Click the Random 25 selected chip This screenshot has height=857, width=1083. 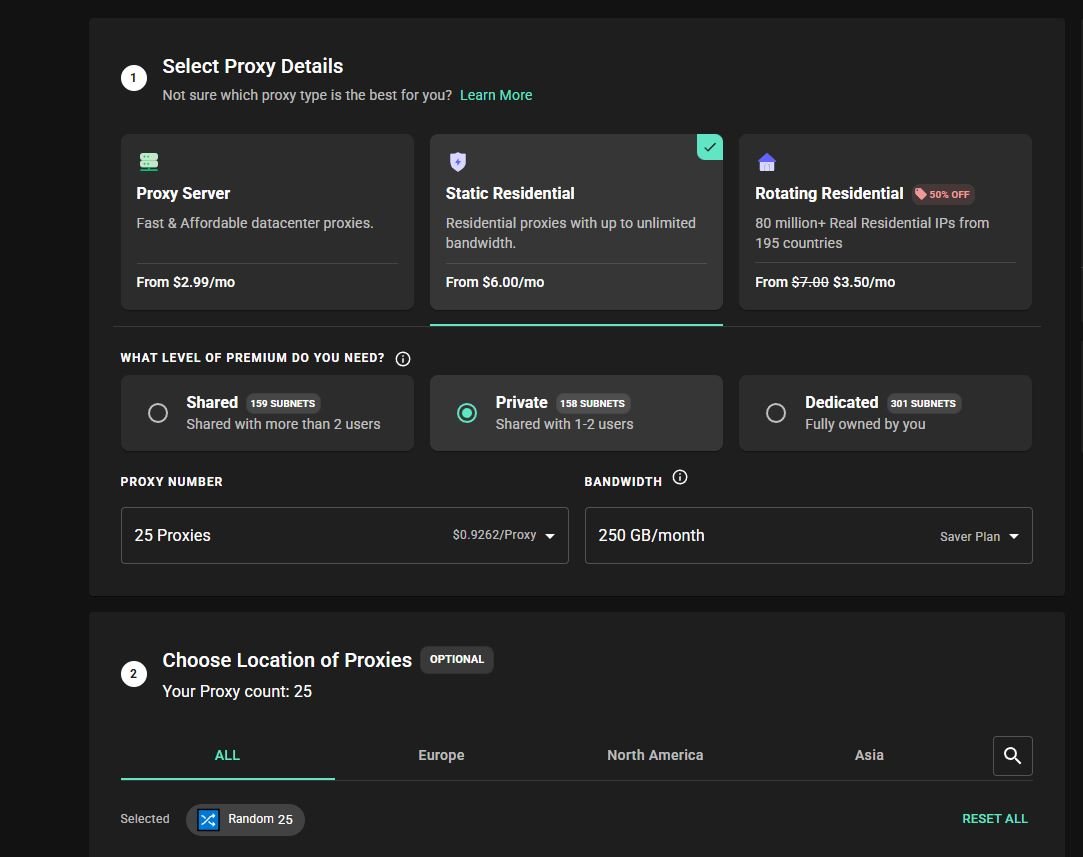[x=245, y=819]
